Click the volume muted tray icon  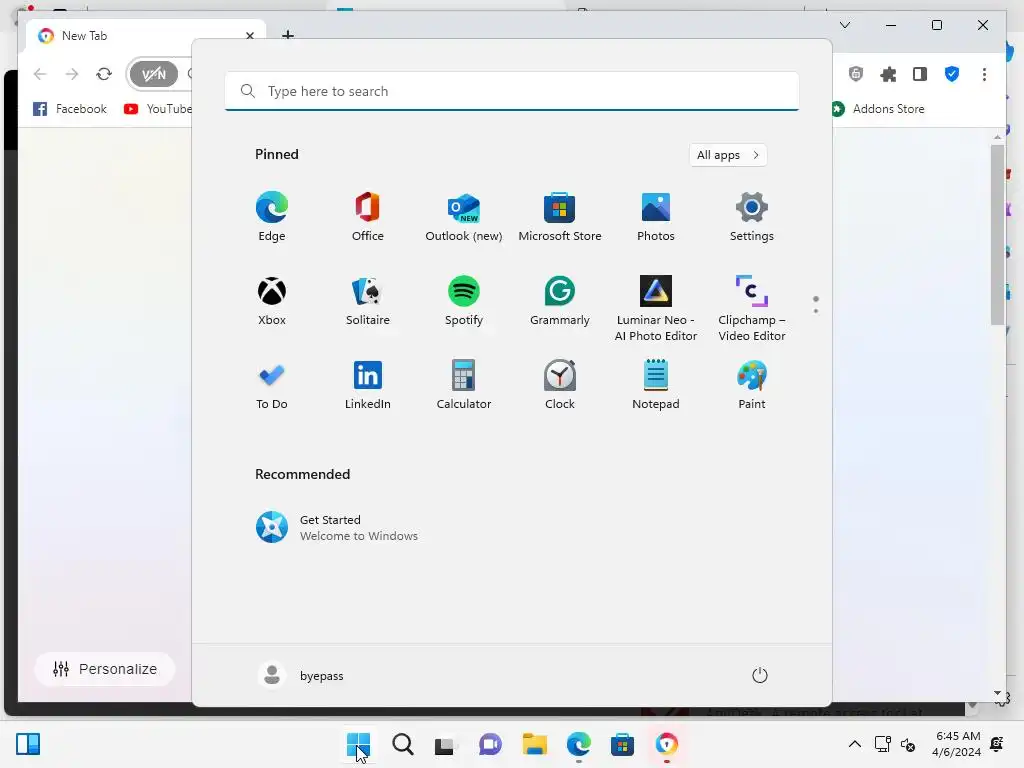click(x=908, y=744)
